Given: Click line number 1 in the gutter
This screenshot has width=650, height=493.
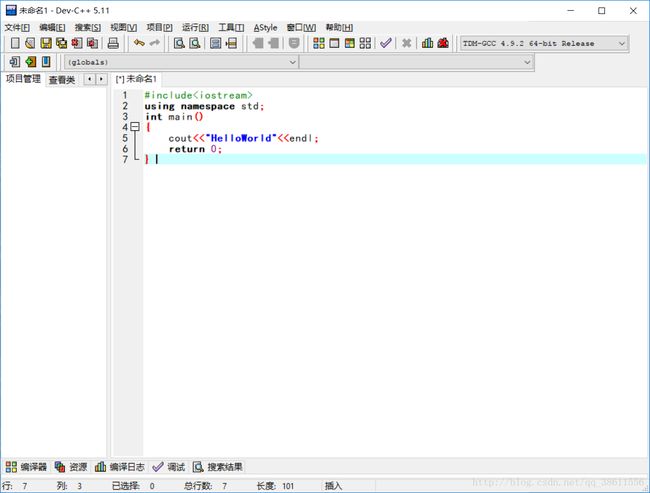Looking at the screenshot, I should click(125, 95).
